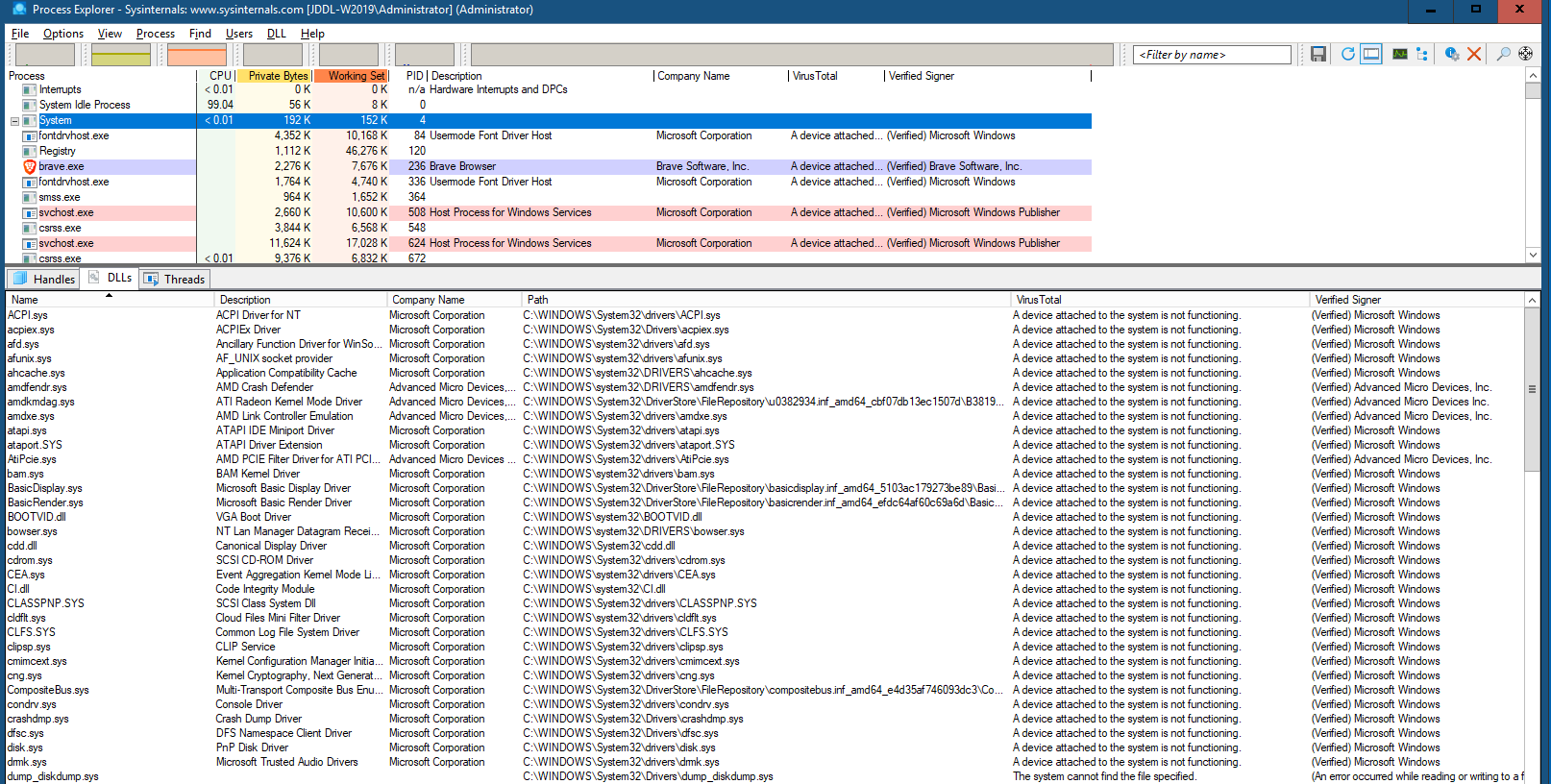Click into the Filter by name field

[x=1212, y=55]
